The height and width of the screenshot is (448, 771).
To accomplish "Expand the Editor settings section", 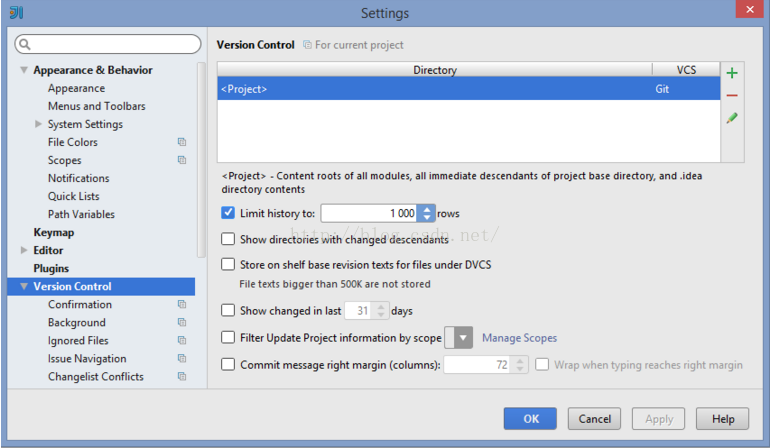I will click(x=24, y=250).
